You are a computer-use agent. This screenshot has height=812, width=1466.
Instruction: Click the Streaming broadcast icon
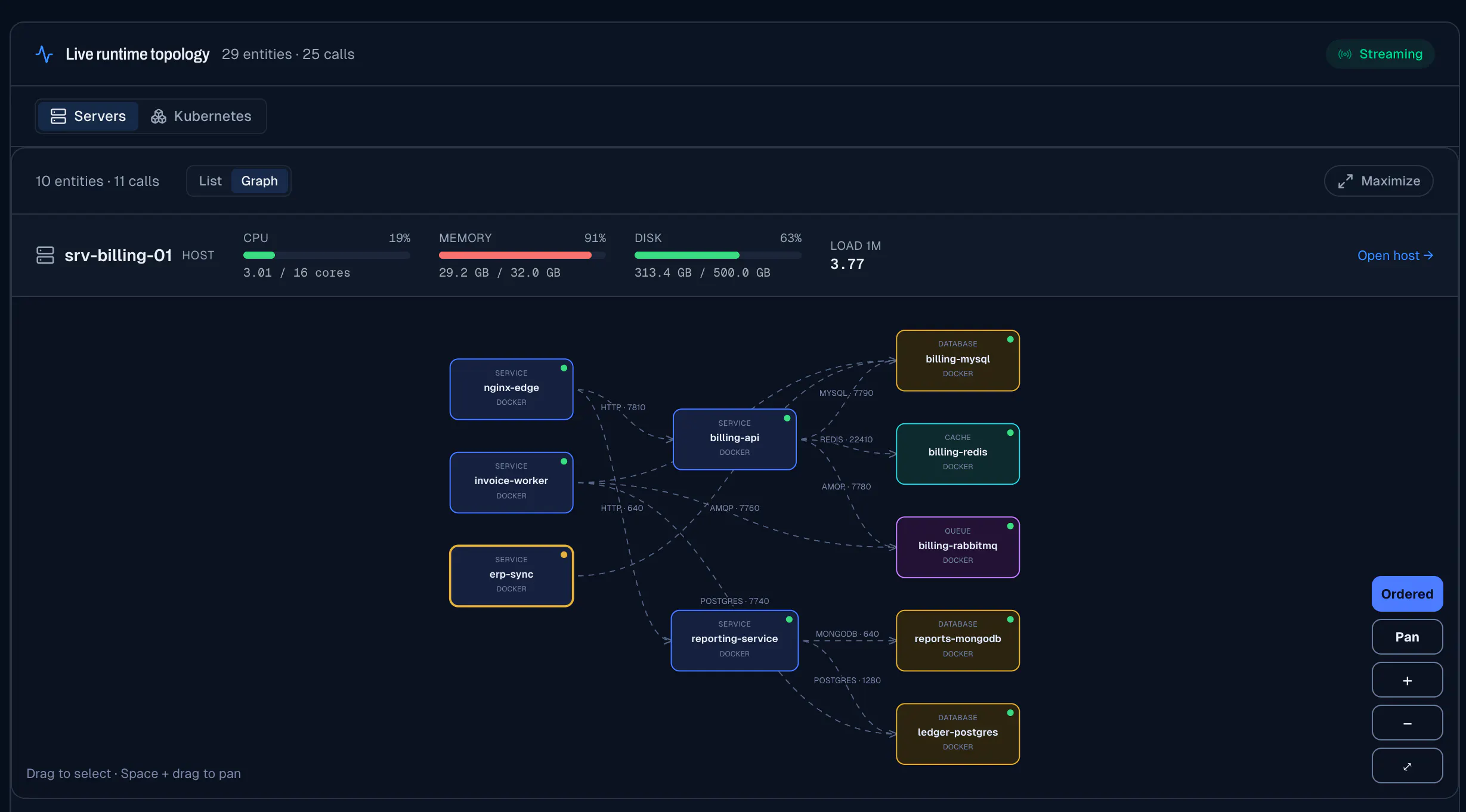pyautogui.click(x=1345, y=54)
